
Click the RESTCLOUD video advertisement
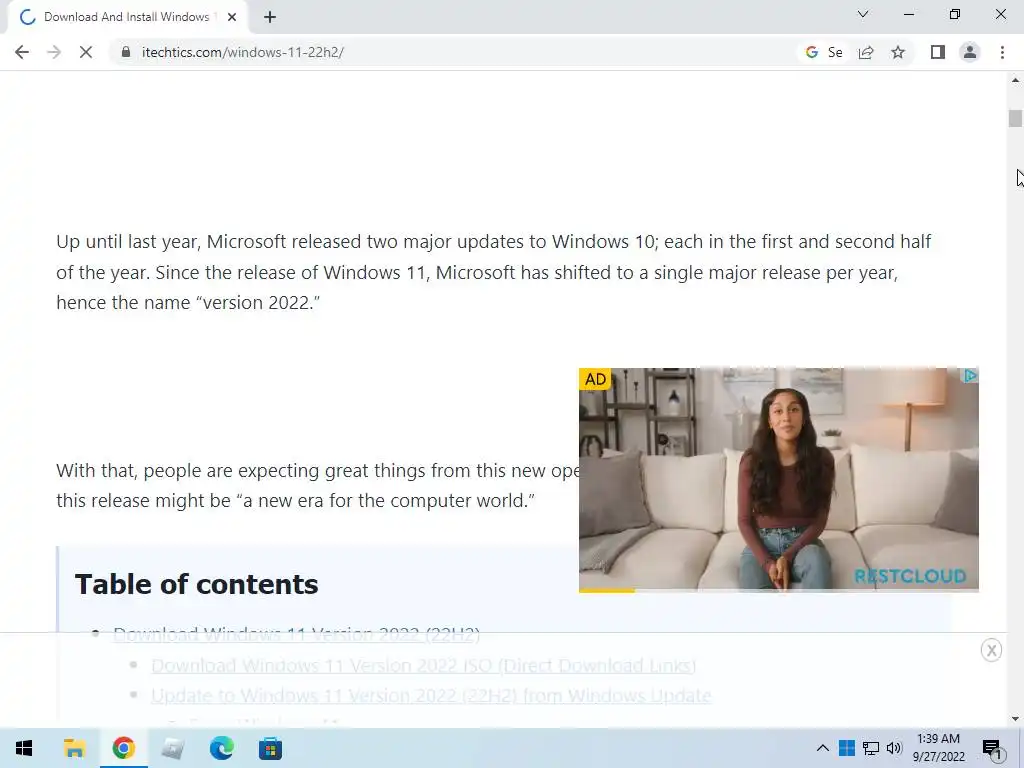pos(778,479)
